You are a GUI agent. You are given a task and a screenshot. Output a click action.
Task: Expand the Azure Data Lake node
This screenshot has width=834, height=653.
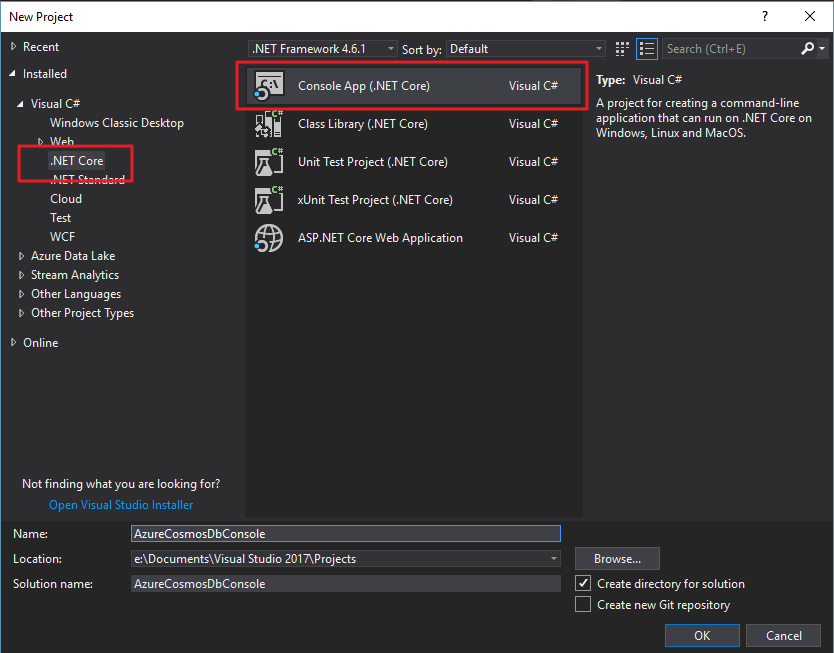pos(21,256)
